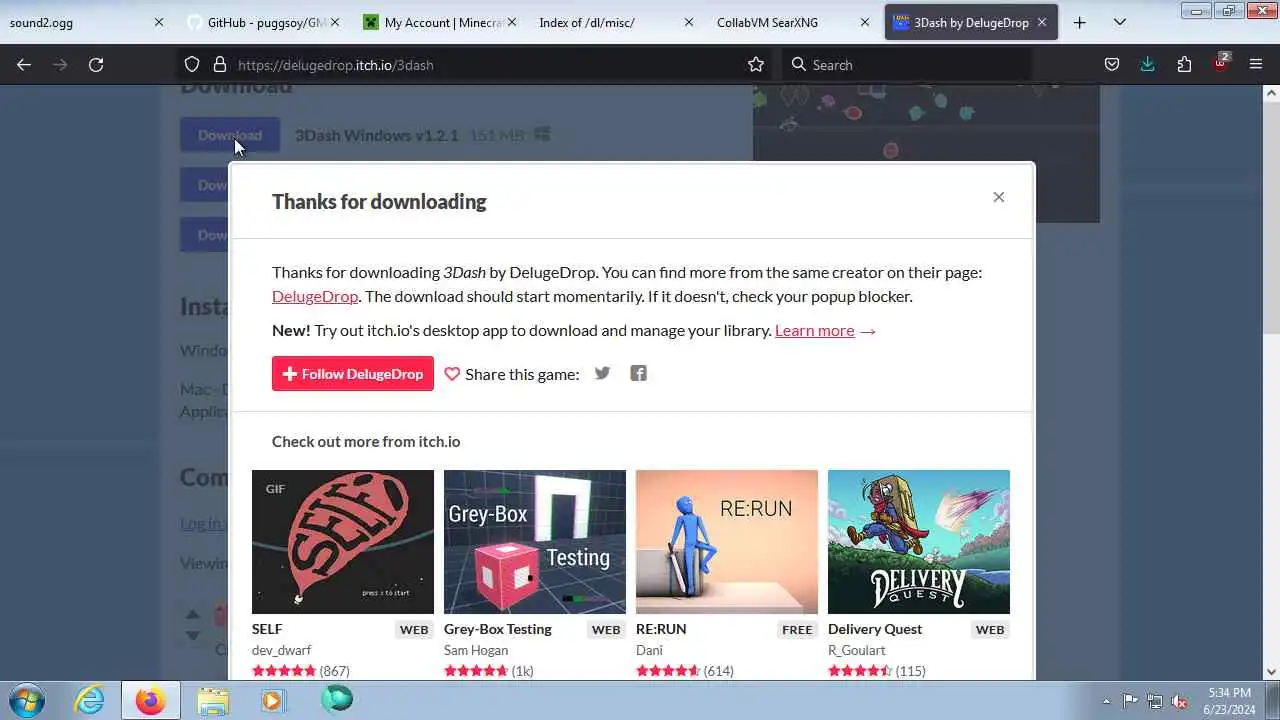Open Grey-Box Testing game thumbnail
Image resolution: width=1280 pixels, height=720 pixels.
coord(535,542)
